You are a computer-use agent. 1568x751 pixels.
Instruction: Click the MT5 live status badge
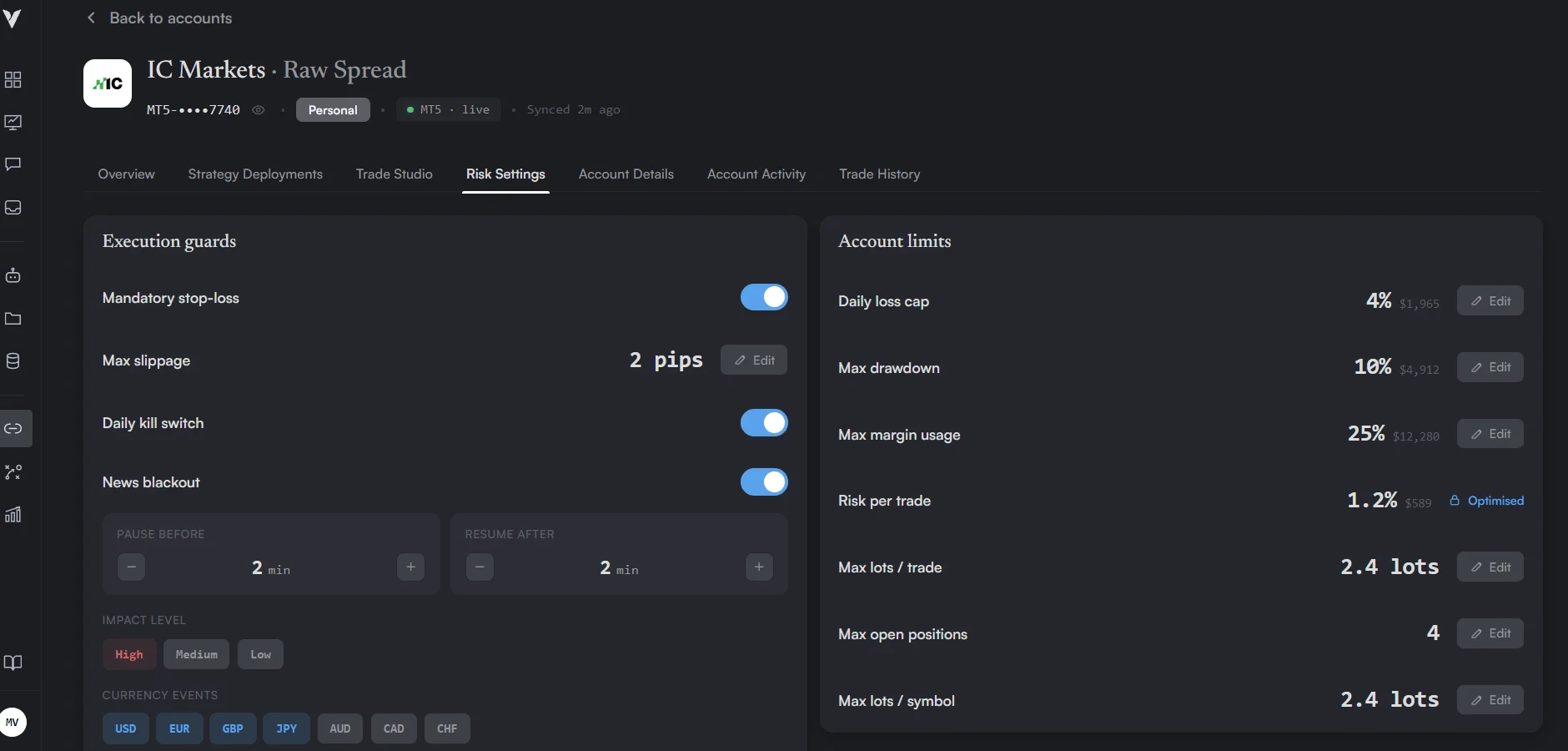[449, 110]
